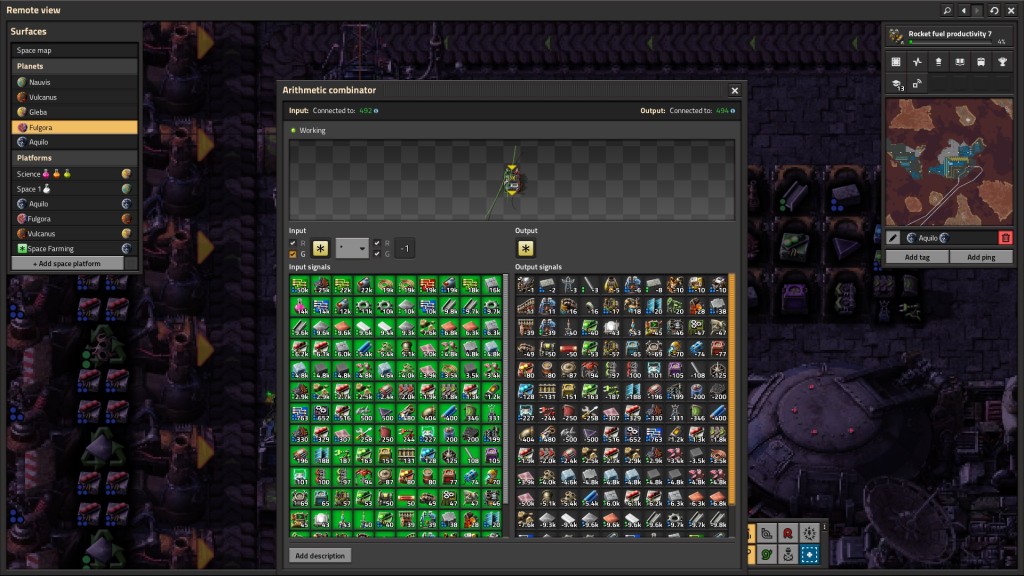Select the 'each' asterisk output signal
This screenshot has width=1024, height=576.
[x=524, y=247]
